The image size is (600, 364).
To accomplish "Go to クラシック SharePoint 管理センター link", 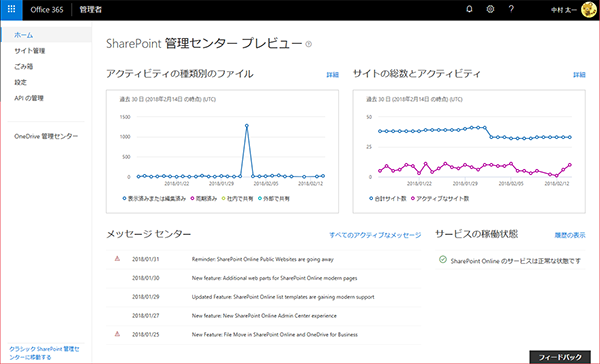I will (x=44, y=353).
